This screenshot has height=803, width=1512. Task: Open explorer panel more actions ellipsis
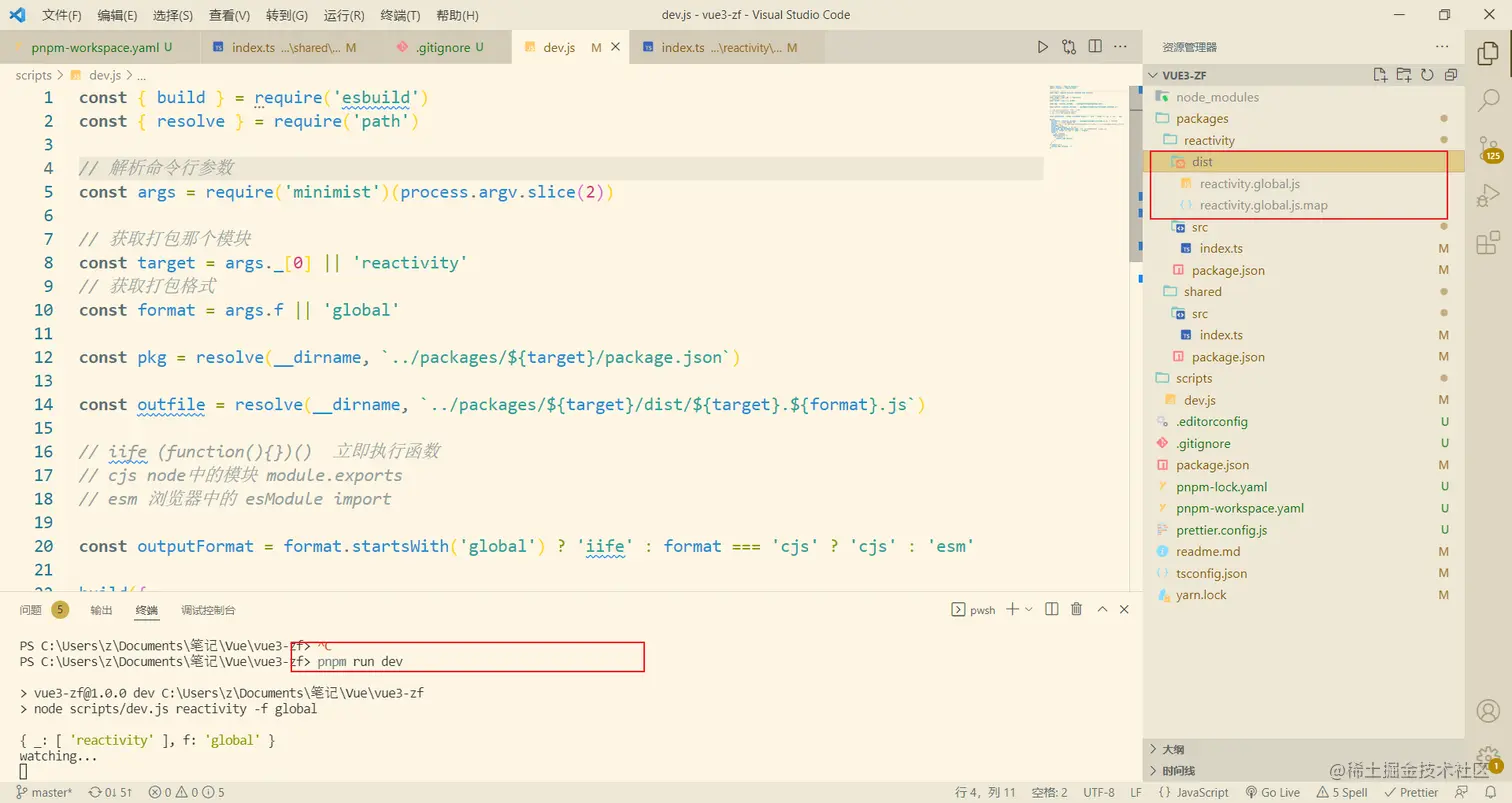click(x=1441, y=47)
